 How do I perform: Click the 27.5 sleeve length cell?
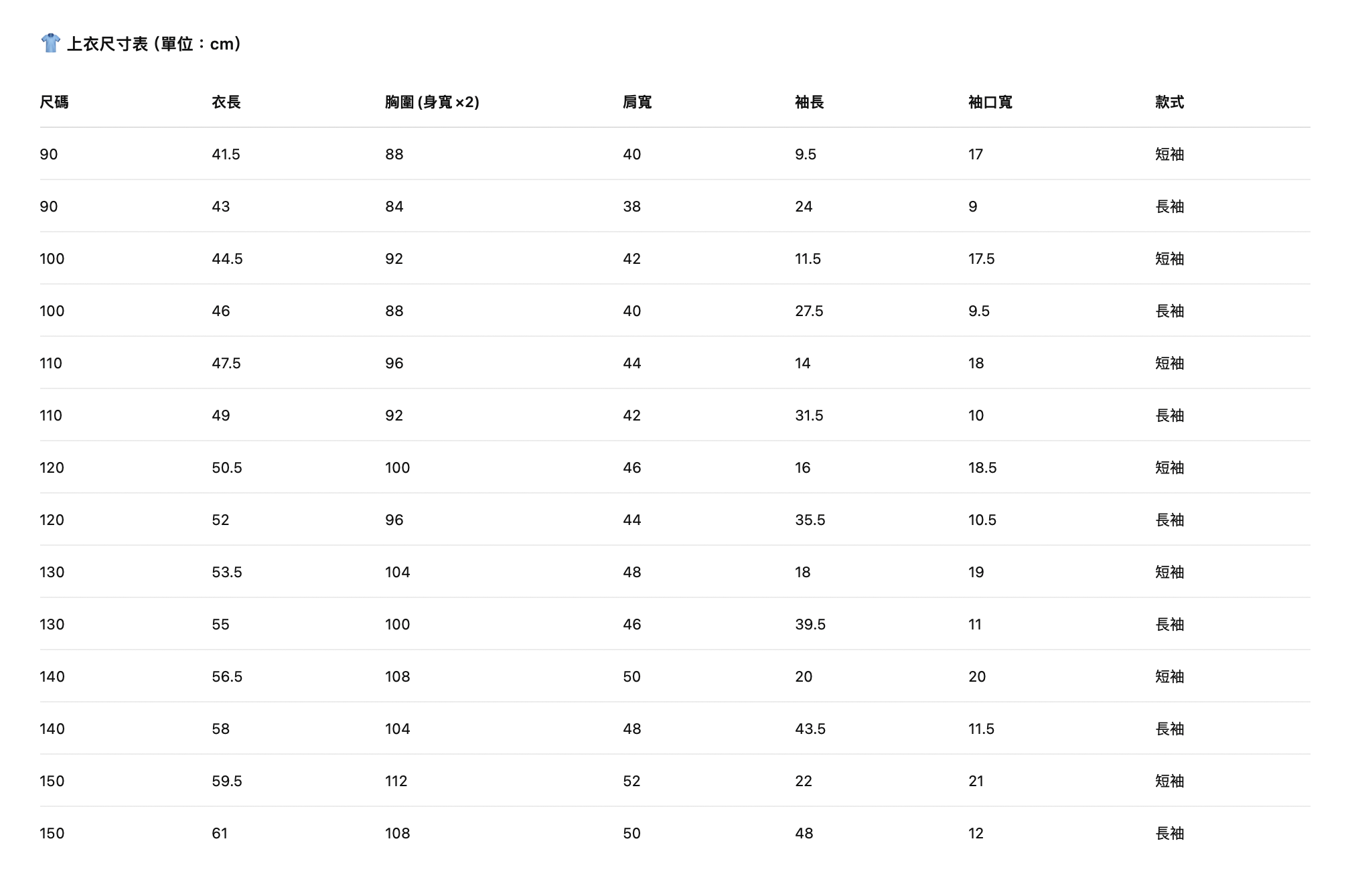pyautogui.click(x=809, y=311)
